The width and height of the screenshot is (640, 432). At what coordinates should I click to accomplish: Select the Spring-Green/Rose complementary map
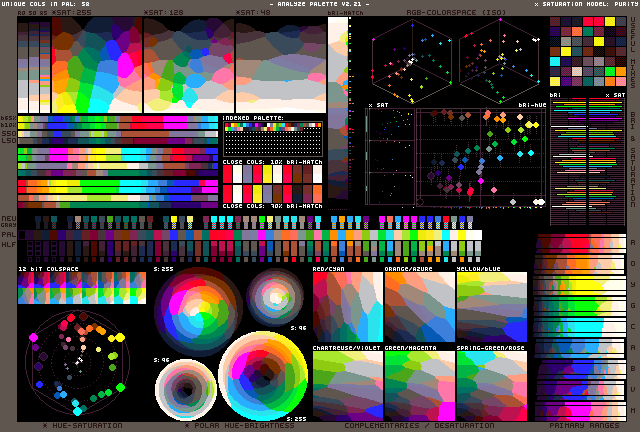491,385
